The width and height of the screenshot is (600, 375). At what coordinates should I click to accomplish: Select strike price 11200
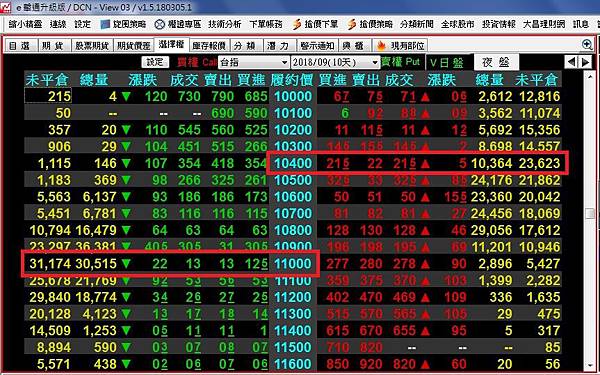[293, 297]
